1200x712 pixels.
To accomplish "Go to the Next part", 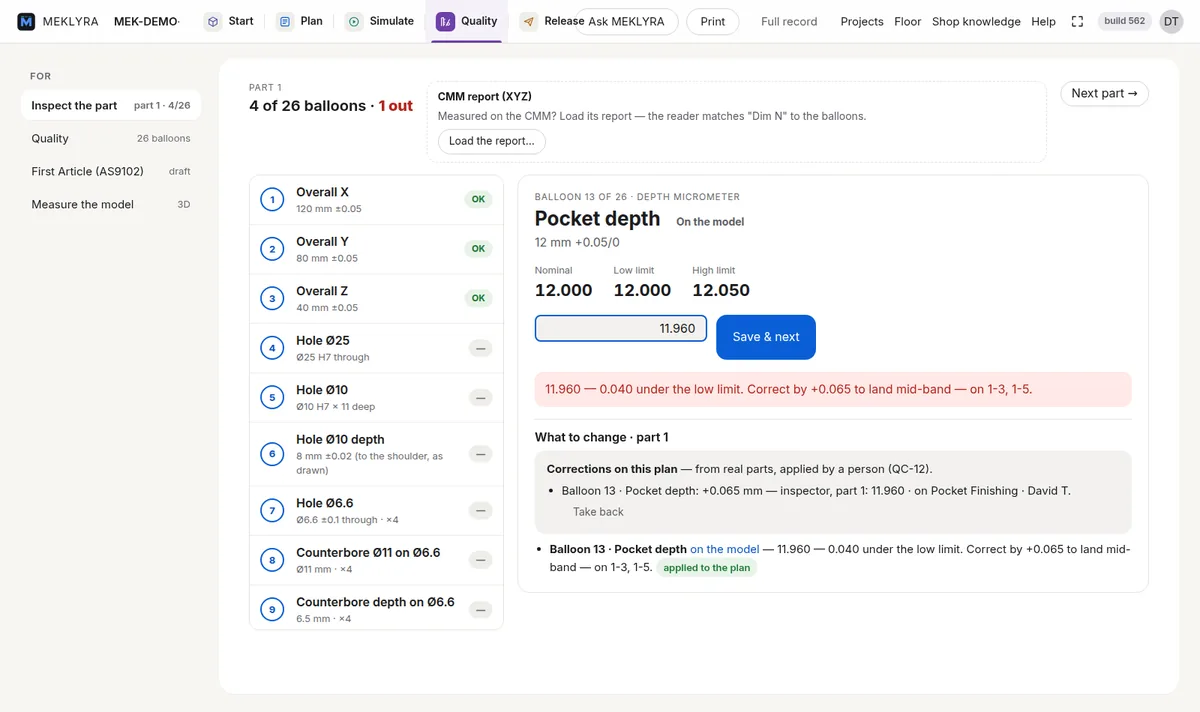I will (1104, 93).
